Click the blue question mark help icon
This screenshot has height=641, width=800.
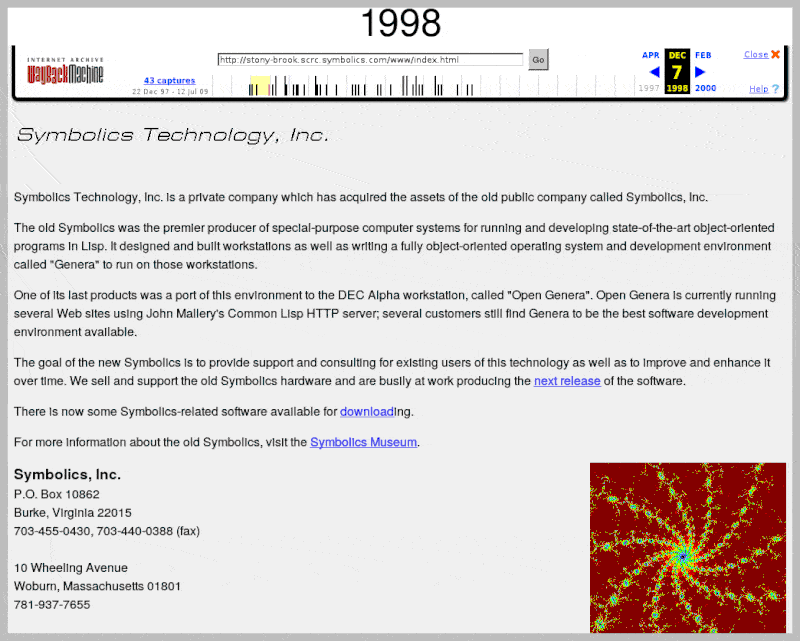(x=776, y=89)
